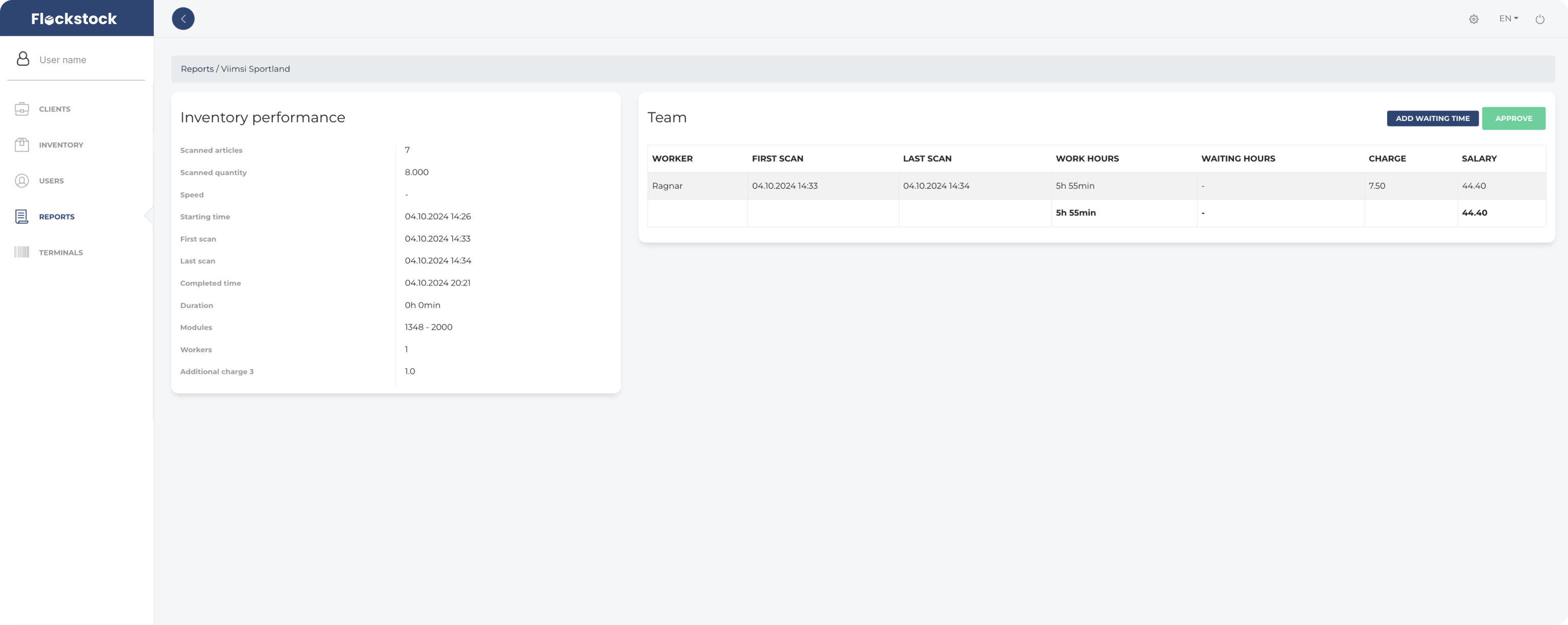1568x625 pixels.
Task: Click the Salary column header
Action: coord(1479,158)
